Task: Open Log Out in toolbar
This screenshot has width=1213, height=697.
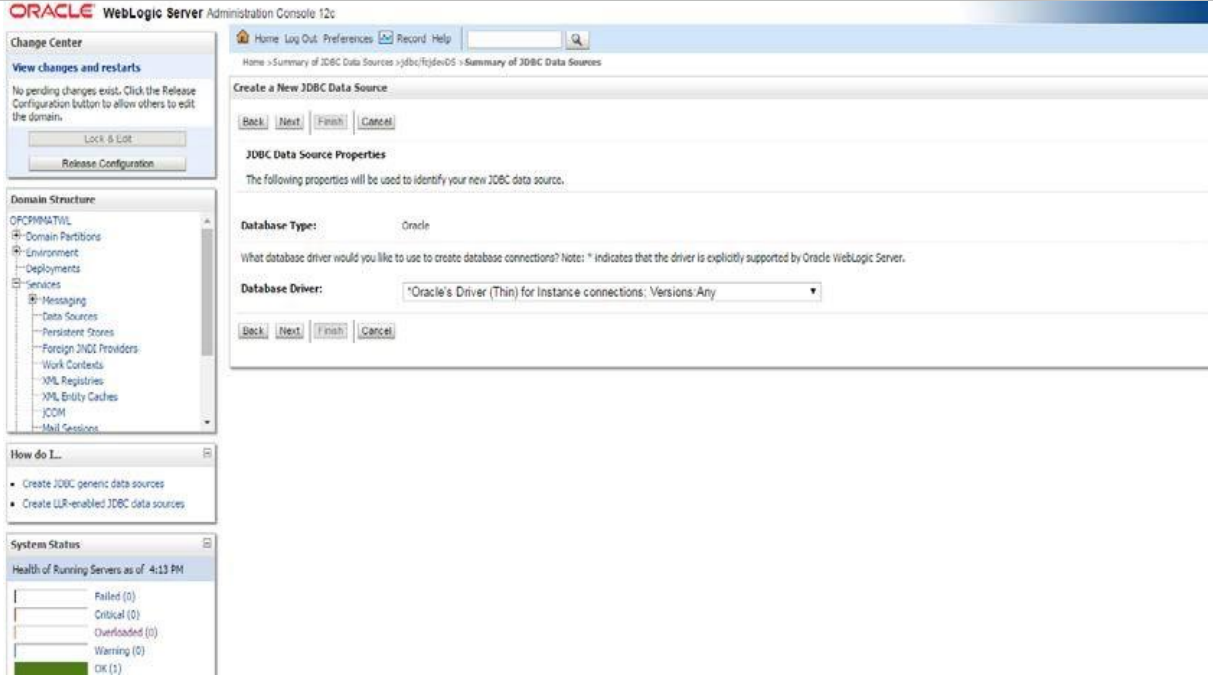Action: coord(303,39)
